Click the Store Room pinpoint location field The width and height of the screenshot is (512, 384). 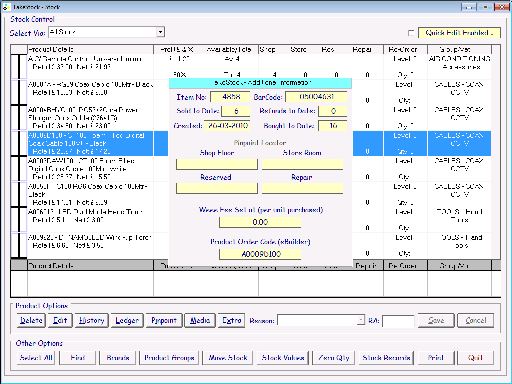(302, 164)
